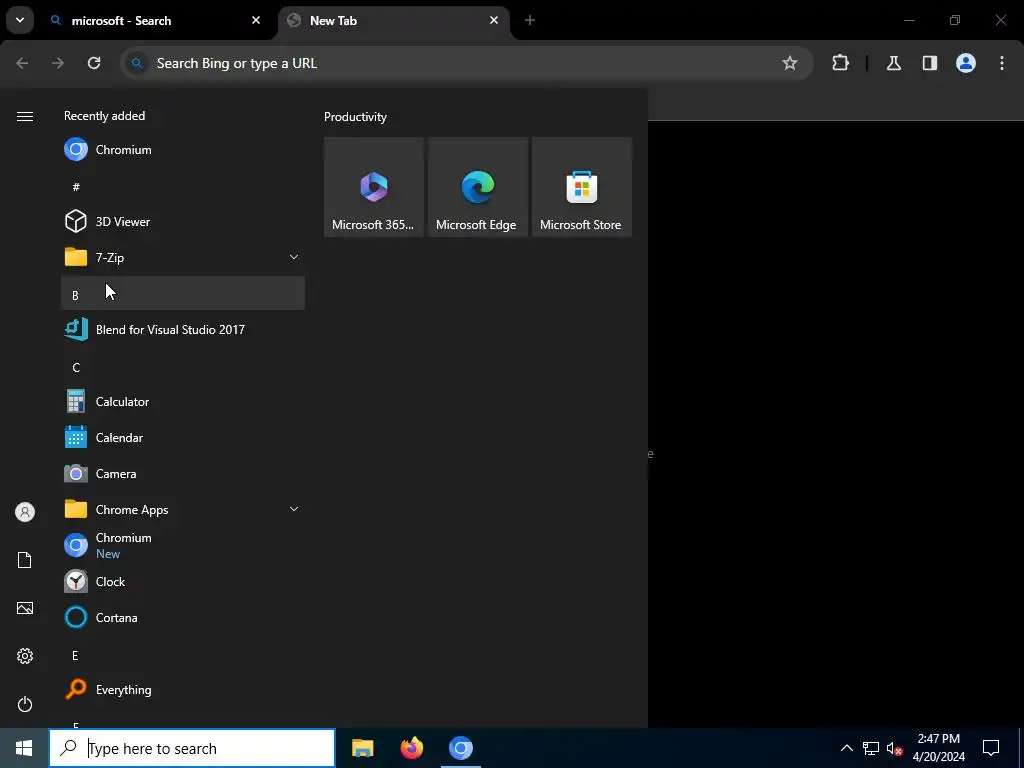
Task: Open the user account icon in Start sidebar
Action: 25,512
